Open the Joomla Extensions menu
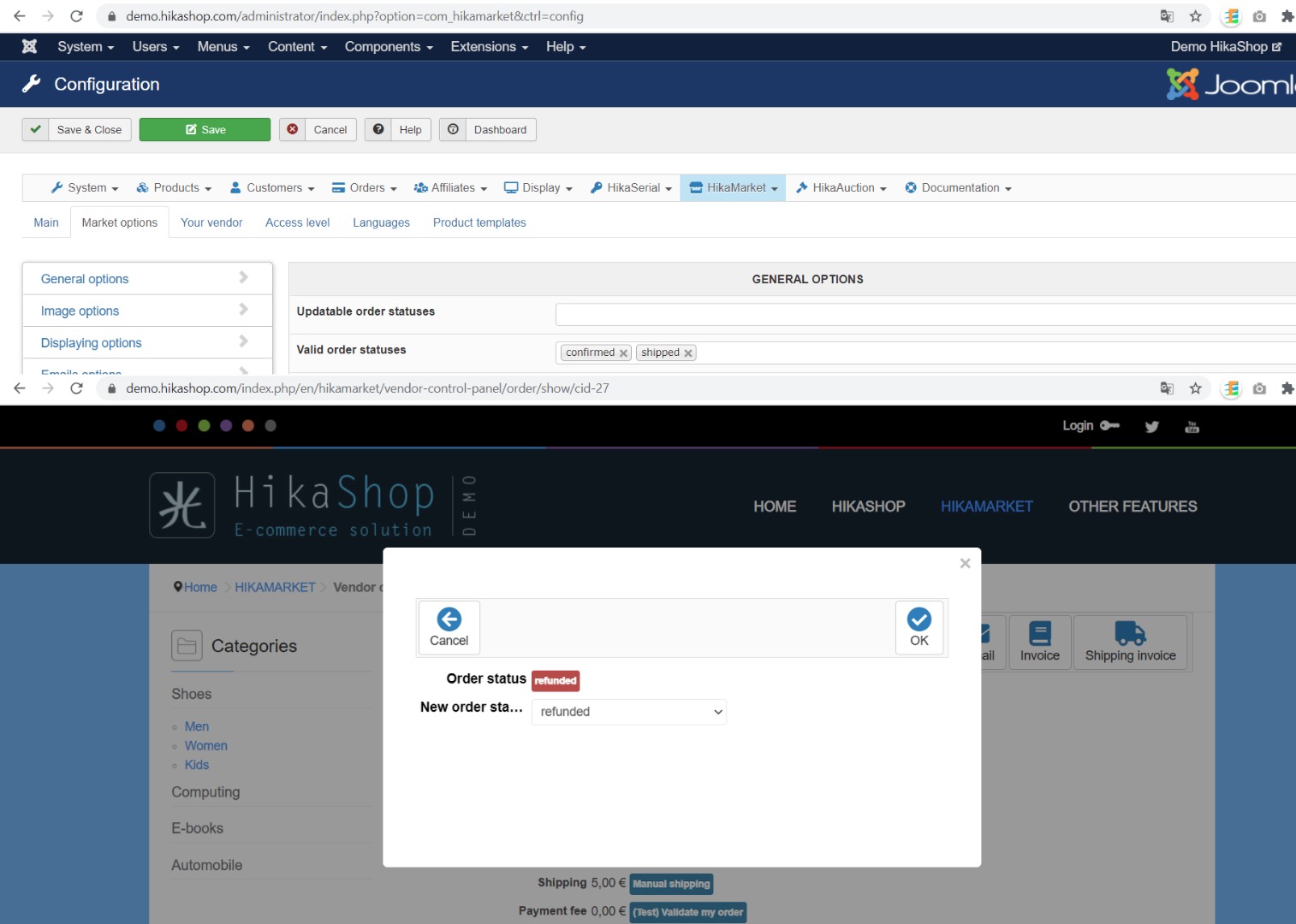Viewport: 1296px width, 924px height. tap(490, 47)
